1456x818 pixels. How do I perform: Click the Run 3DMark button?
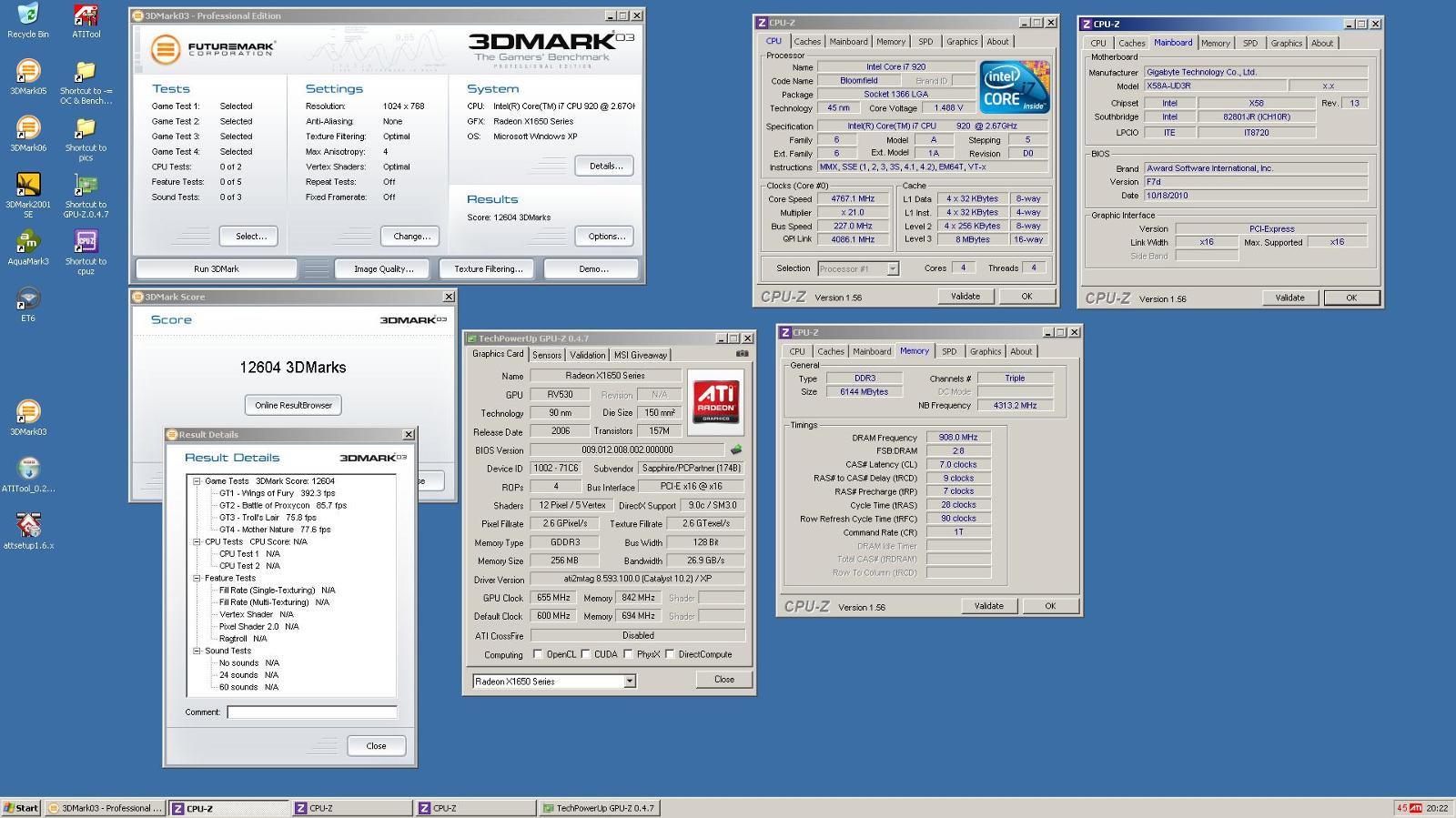click(216, 269)
